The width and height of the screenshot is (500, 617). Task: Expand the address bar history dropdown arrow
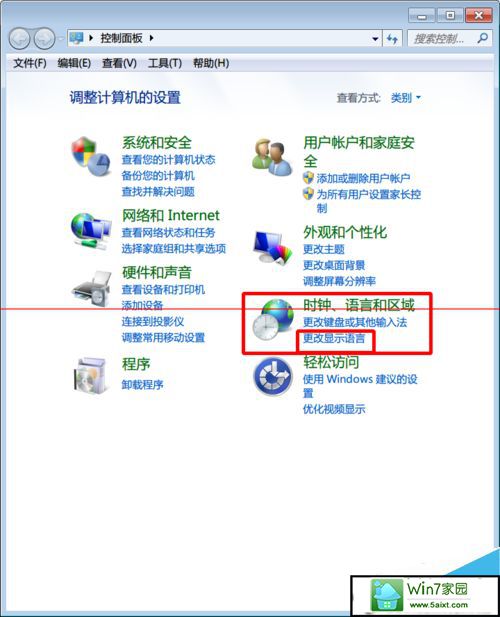(x=375, y=39)
